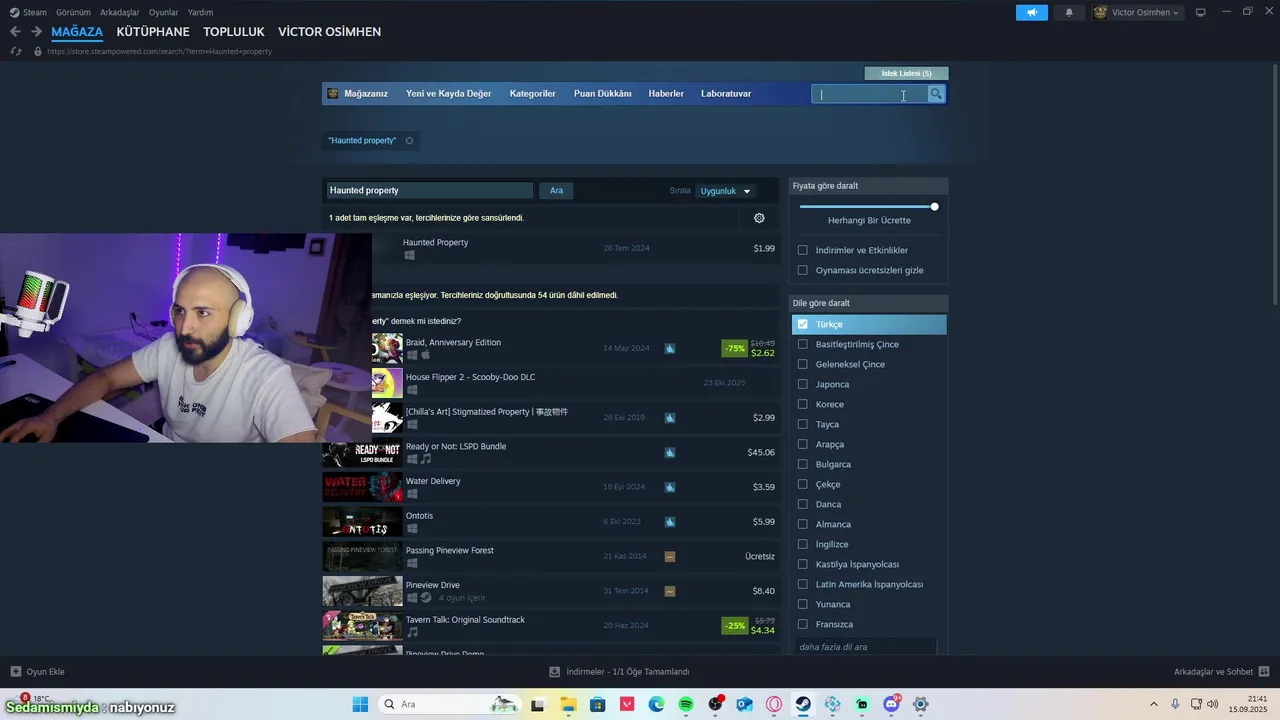Viewport: 1280px width, 720px height.
Task: Click the Windows Start button
Action: click(360, 704)
